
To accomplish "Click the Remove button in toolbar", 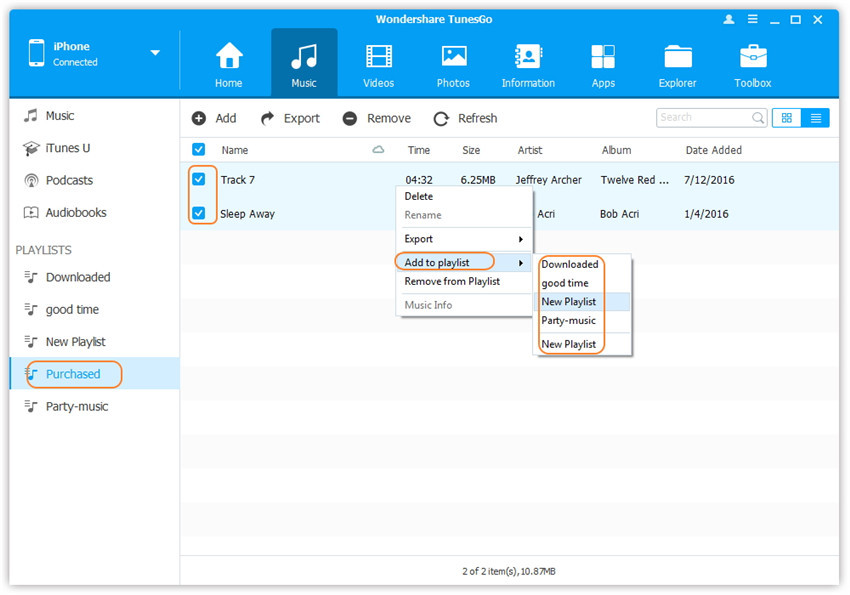I will click(x=377, y=118).
